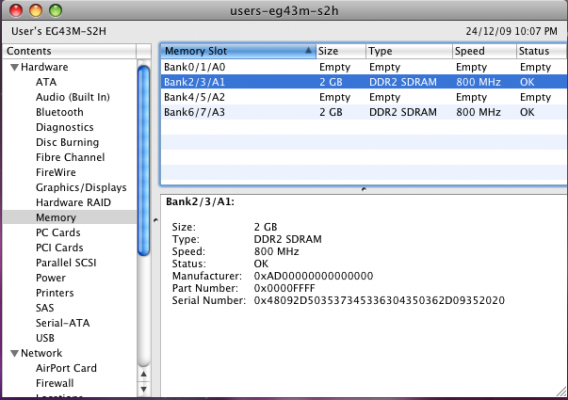This screenshot has width=568, height=400.
Task: Click the vertical sidebar divider handle
Action: click(x=155, y=220)
